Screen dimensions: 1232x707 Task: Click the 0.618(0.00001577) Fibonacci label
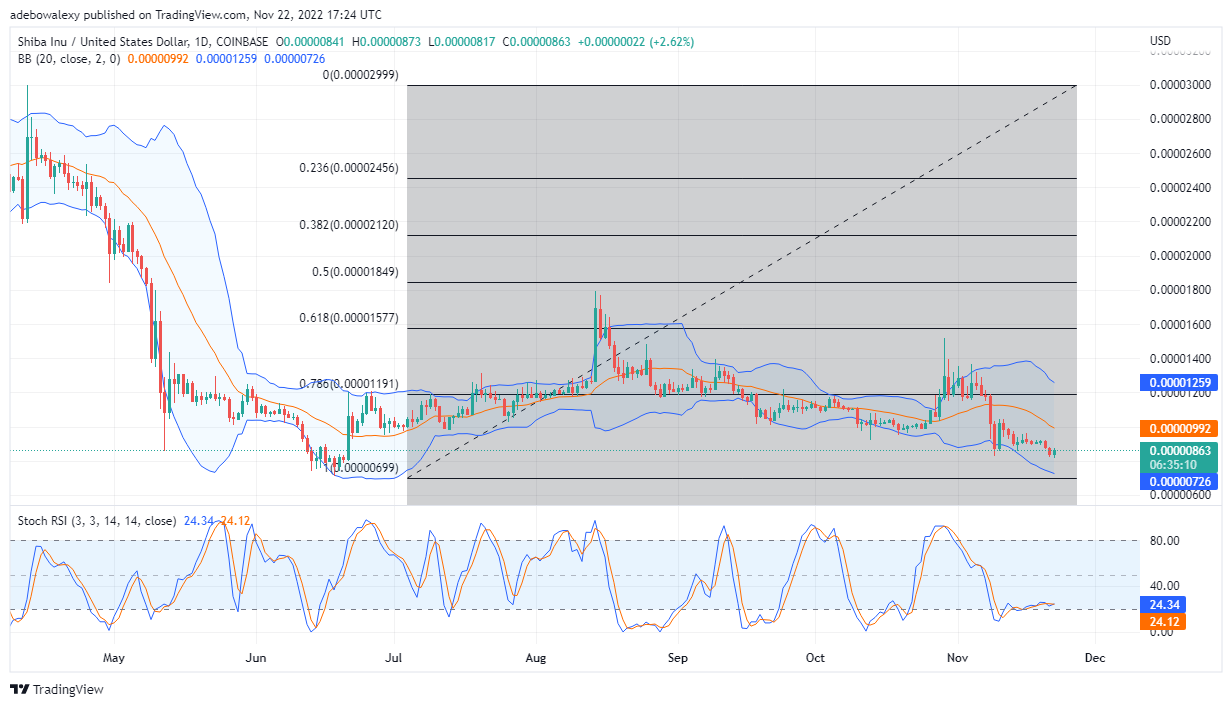[x=349, y=318]
